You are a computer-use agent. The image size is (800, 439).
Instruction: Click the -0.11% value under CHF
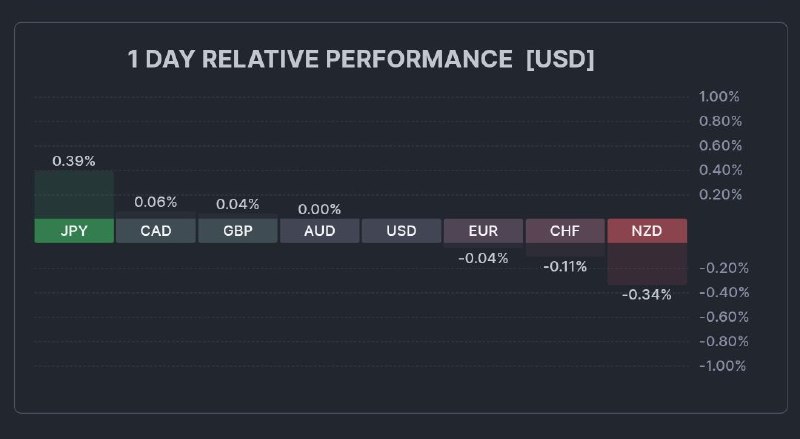click(565, 267)
